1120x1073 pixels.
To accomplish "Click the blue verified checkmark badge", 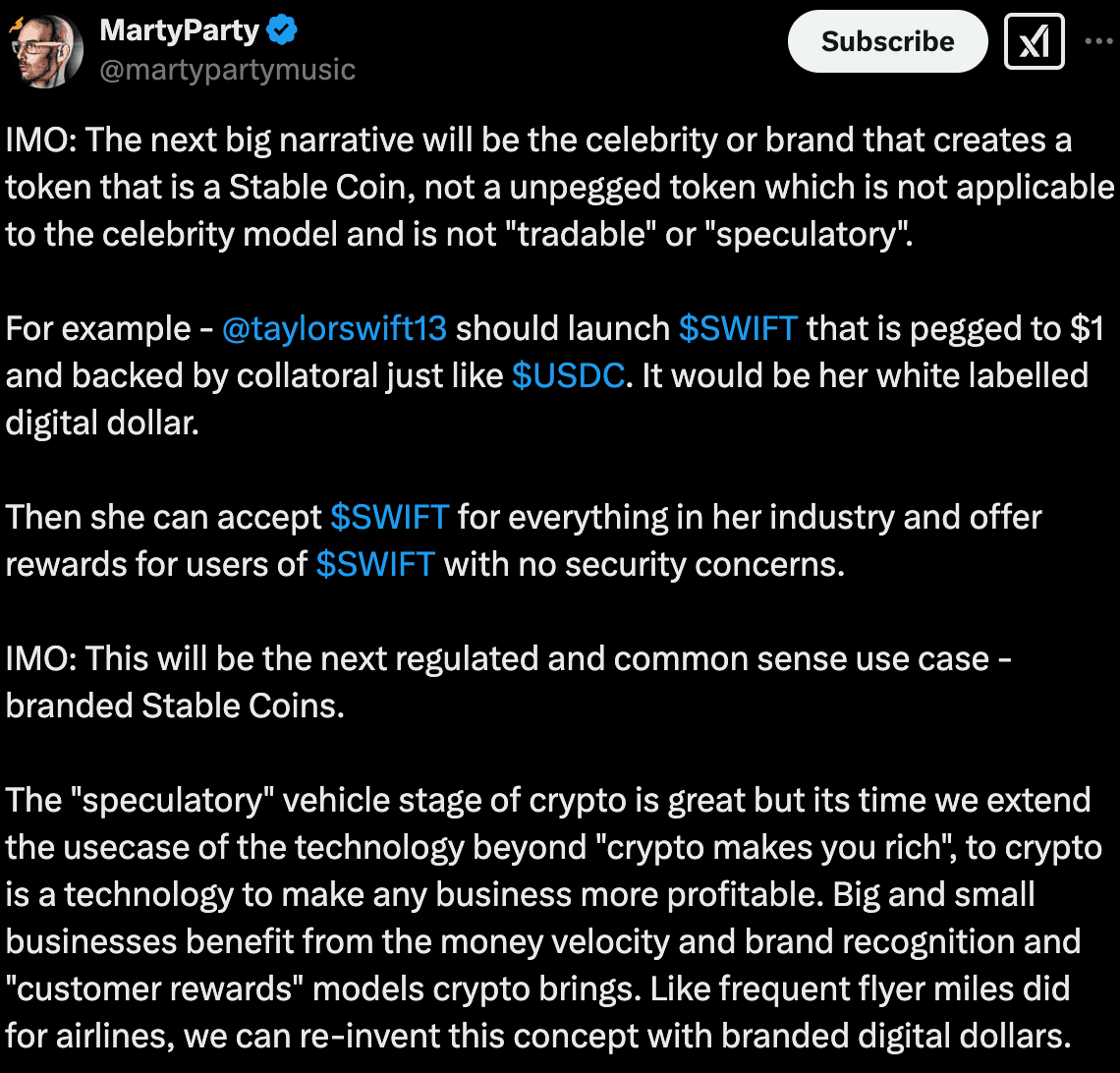I will coord(281,30).
